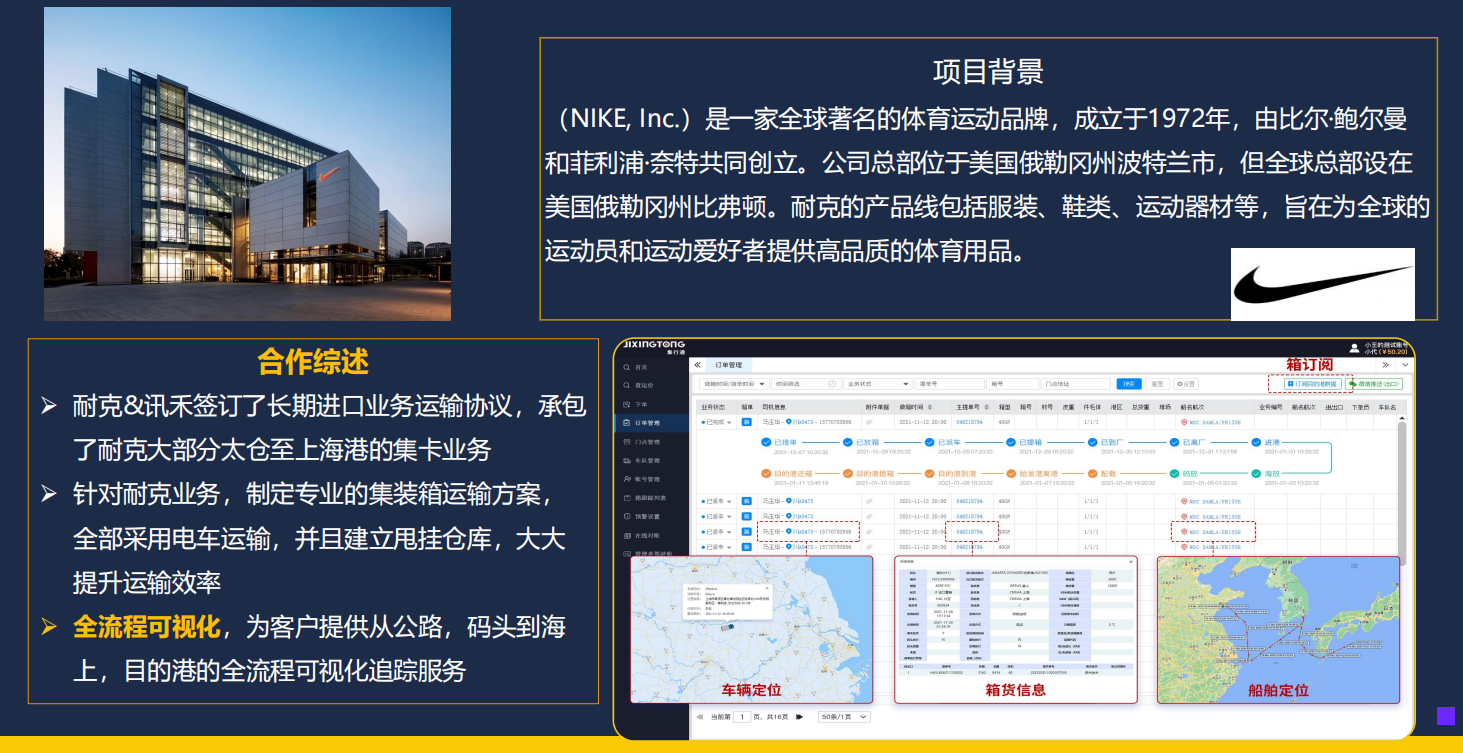Click the user avatar icon
Screen dimensions: 1463x753
point(1354,348)
